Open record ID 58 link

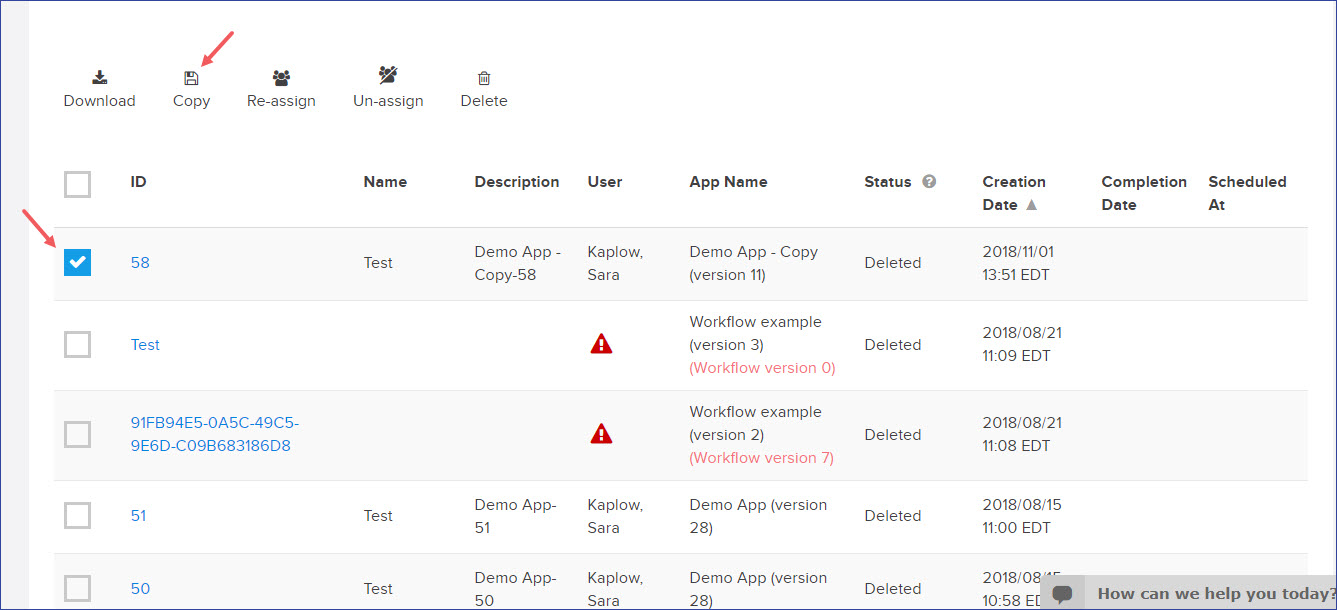[140, 263]
